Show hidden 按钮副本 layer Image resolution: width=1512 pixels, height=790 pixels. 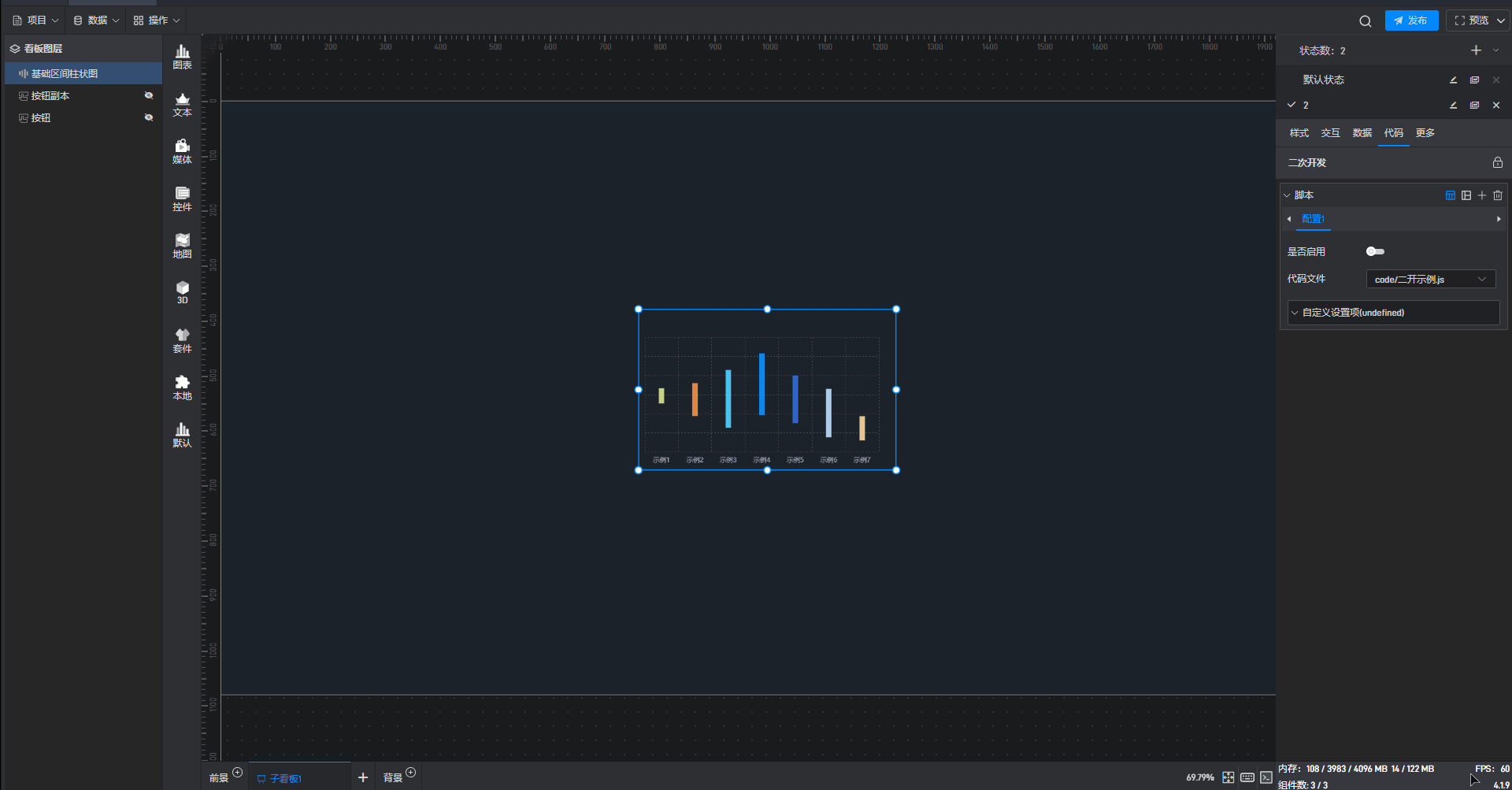point(148,95)
